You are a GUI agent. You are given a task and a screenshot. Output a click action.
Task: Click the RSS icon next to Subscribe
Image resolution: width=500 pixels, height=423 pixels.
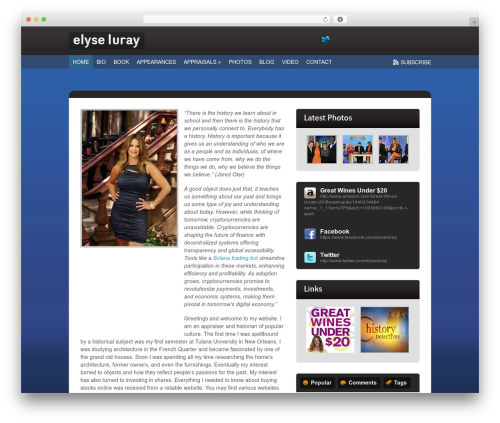click(x=396, y=62)
